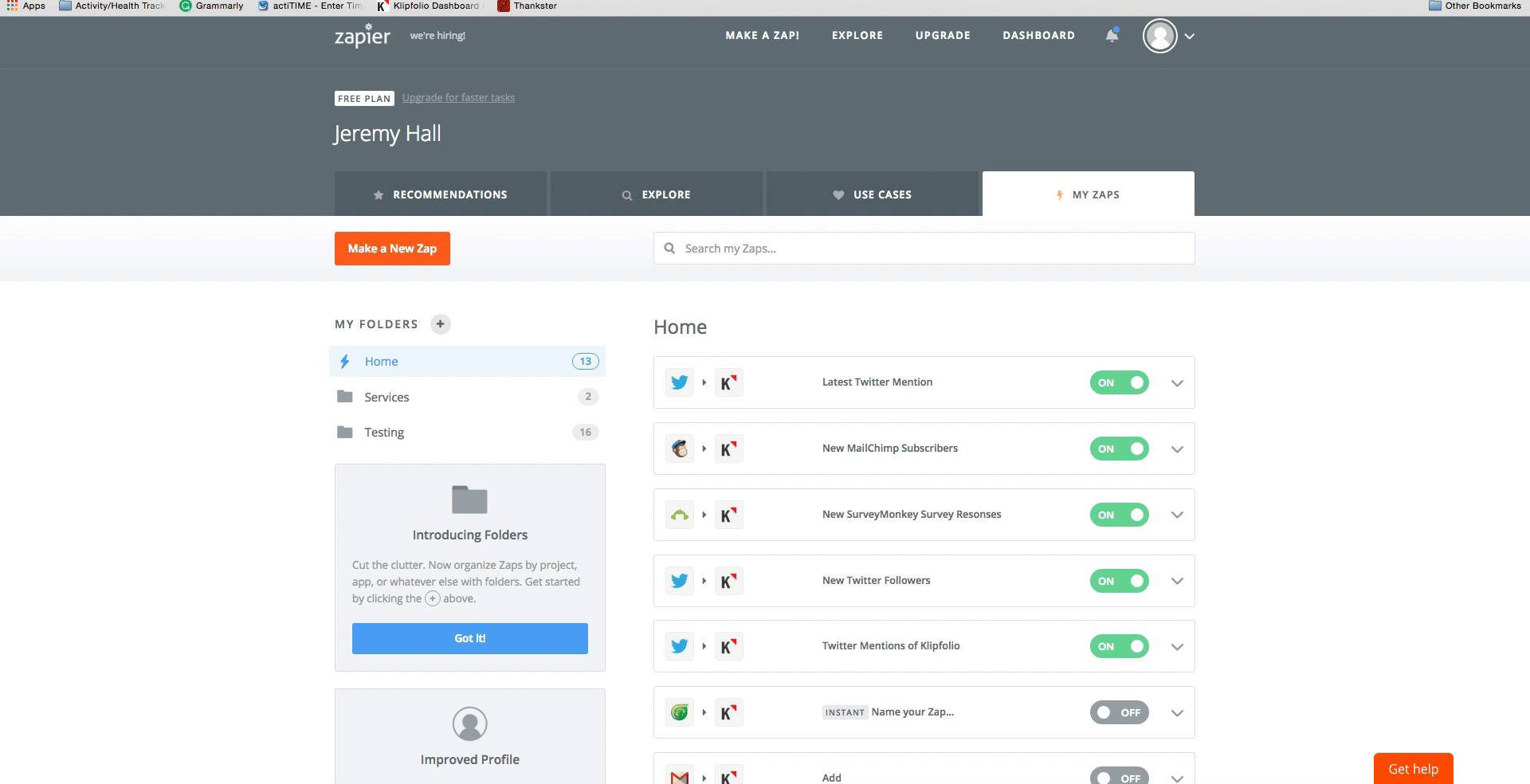The image size is (1530, 784).
Task: Click the Zapier logo
Action: 362,35
